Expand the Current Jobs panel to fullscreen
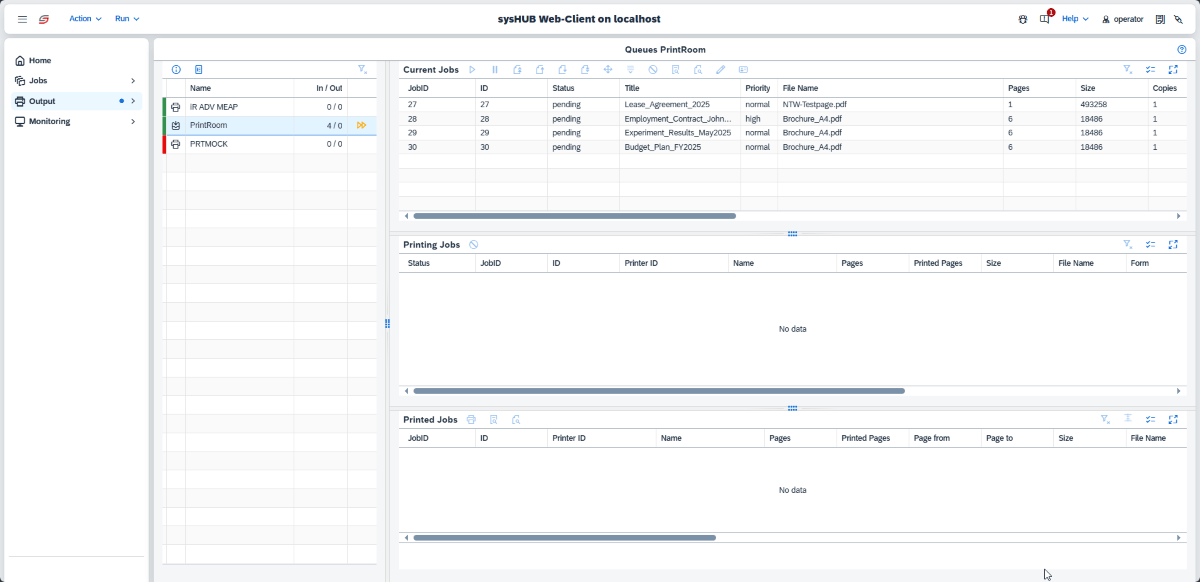Screen dimensions: 1200x582 1173,70
